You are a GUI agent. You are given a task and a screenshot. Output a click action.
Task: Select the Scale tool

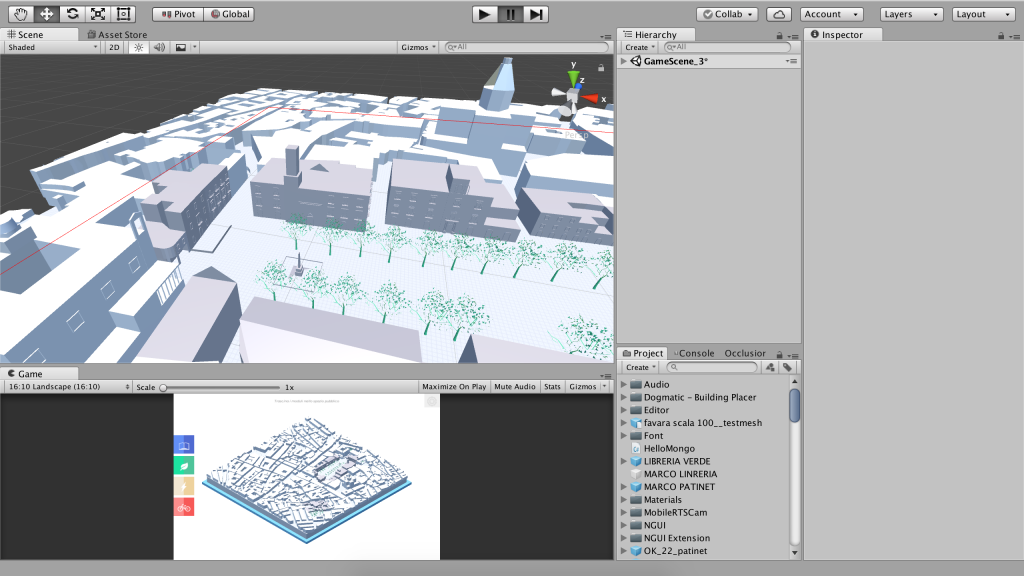pos(98,14)
